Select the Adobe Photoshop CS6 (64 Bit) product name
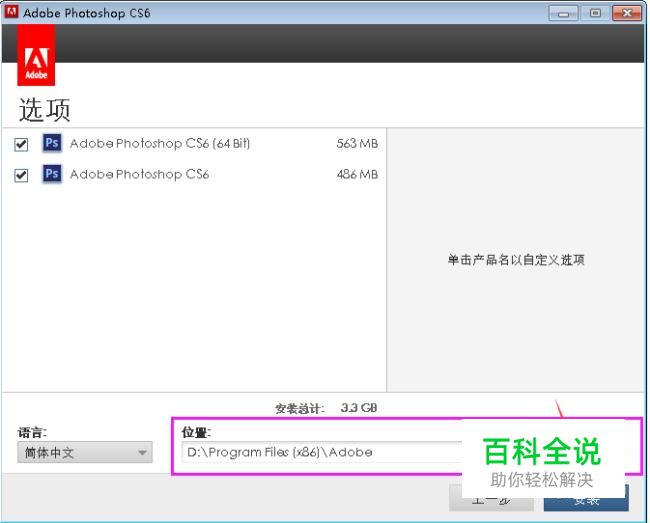The height and width of the screenshot is (523, 650). click(x=160, y=143)
